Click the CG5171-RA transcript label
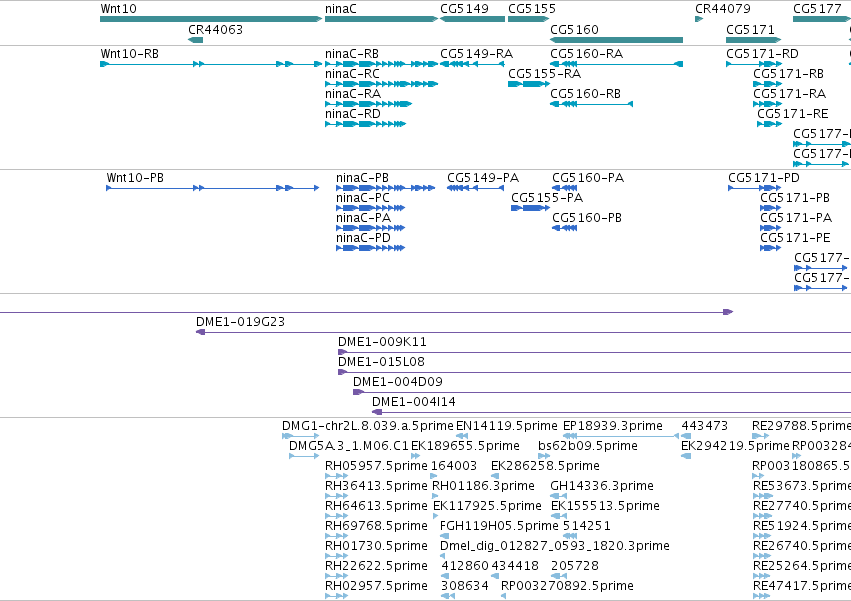Viewport: 851px width, 601px height. pos(790,94)
